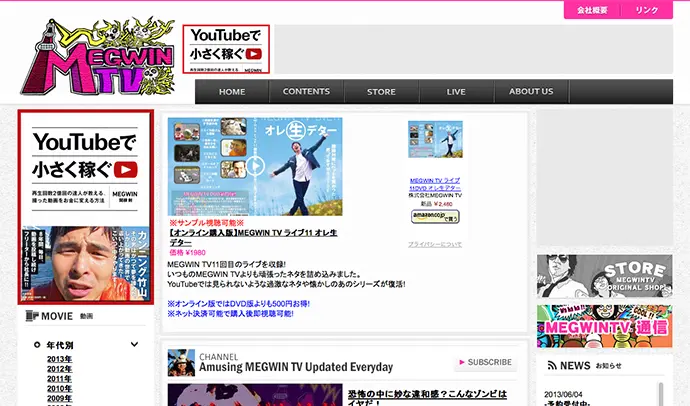Open the MEGWINTV 通信 banner

[604, 325]
